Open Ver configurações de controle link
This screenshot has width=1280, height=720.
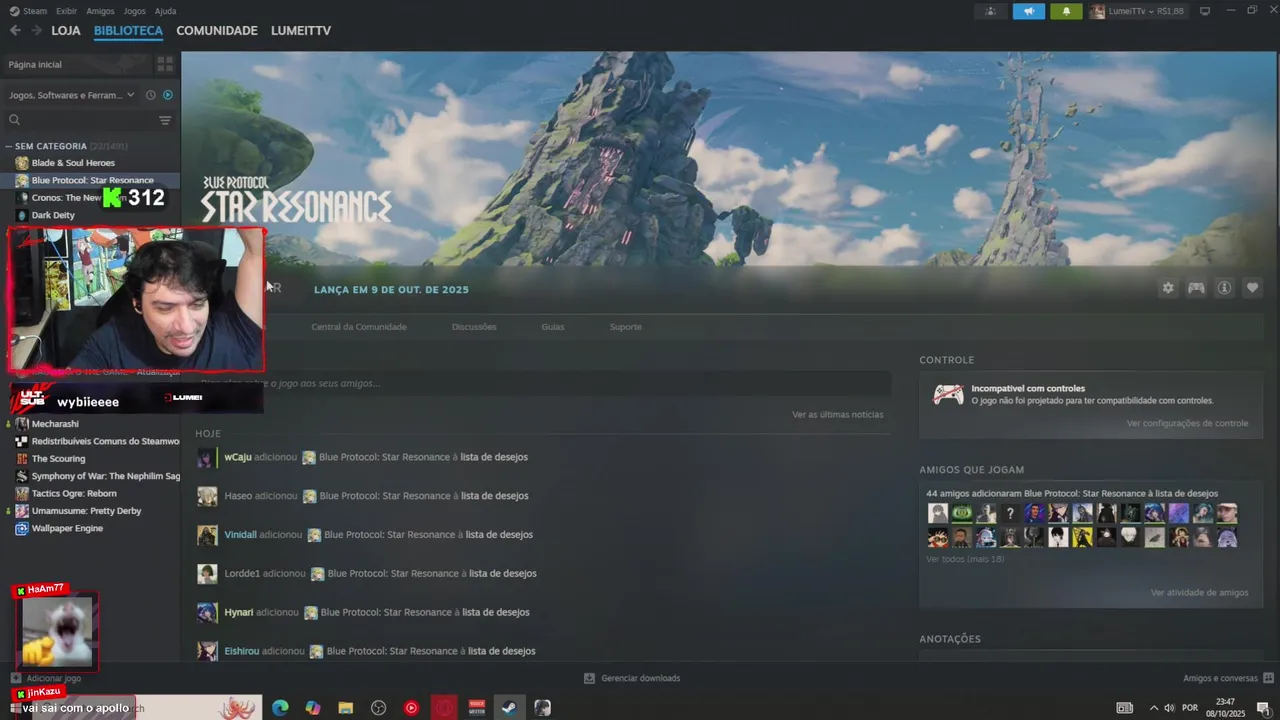coord(1187,423)
